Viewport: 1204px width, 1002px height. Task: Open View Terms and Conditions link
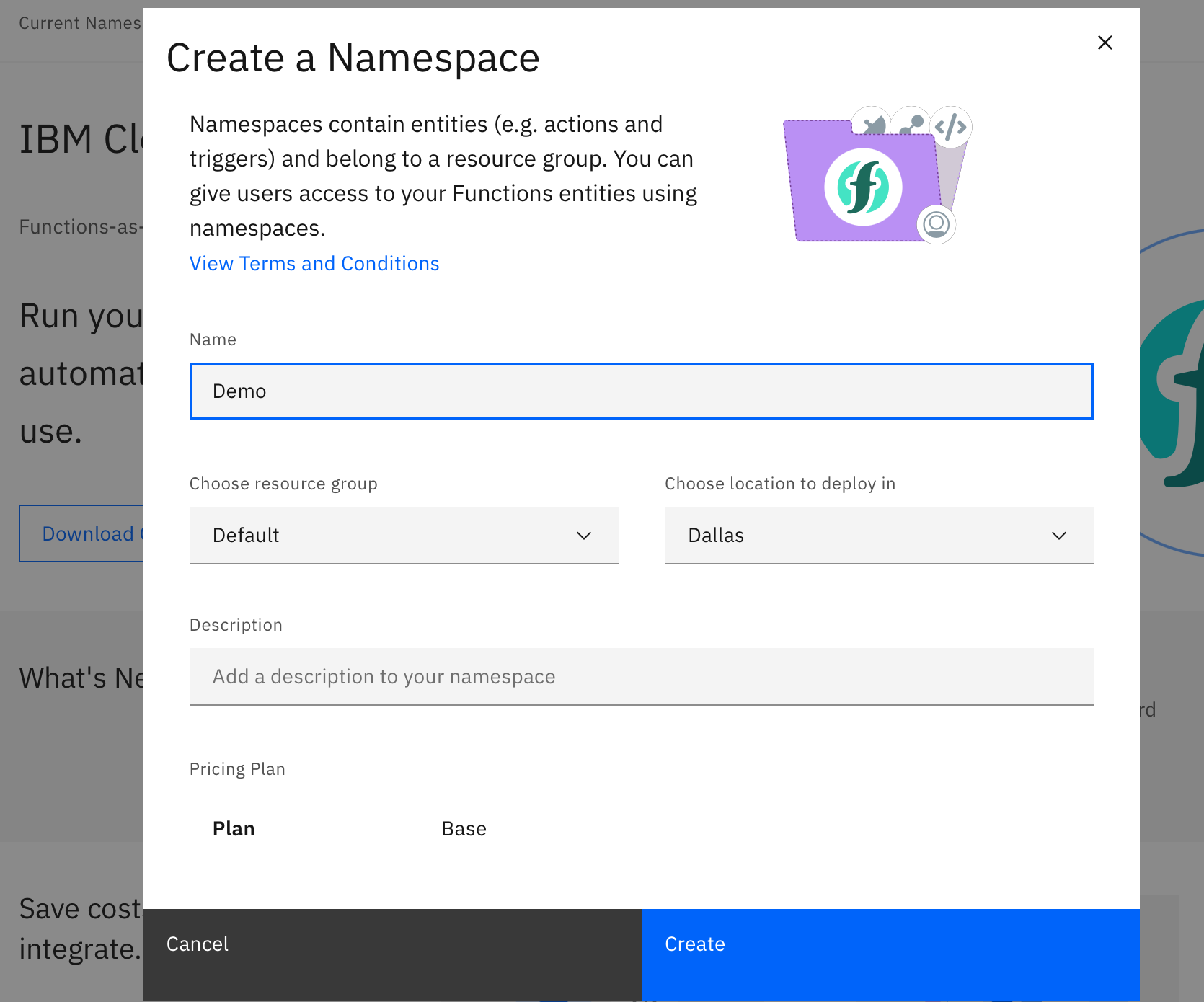click(314, 264)
